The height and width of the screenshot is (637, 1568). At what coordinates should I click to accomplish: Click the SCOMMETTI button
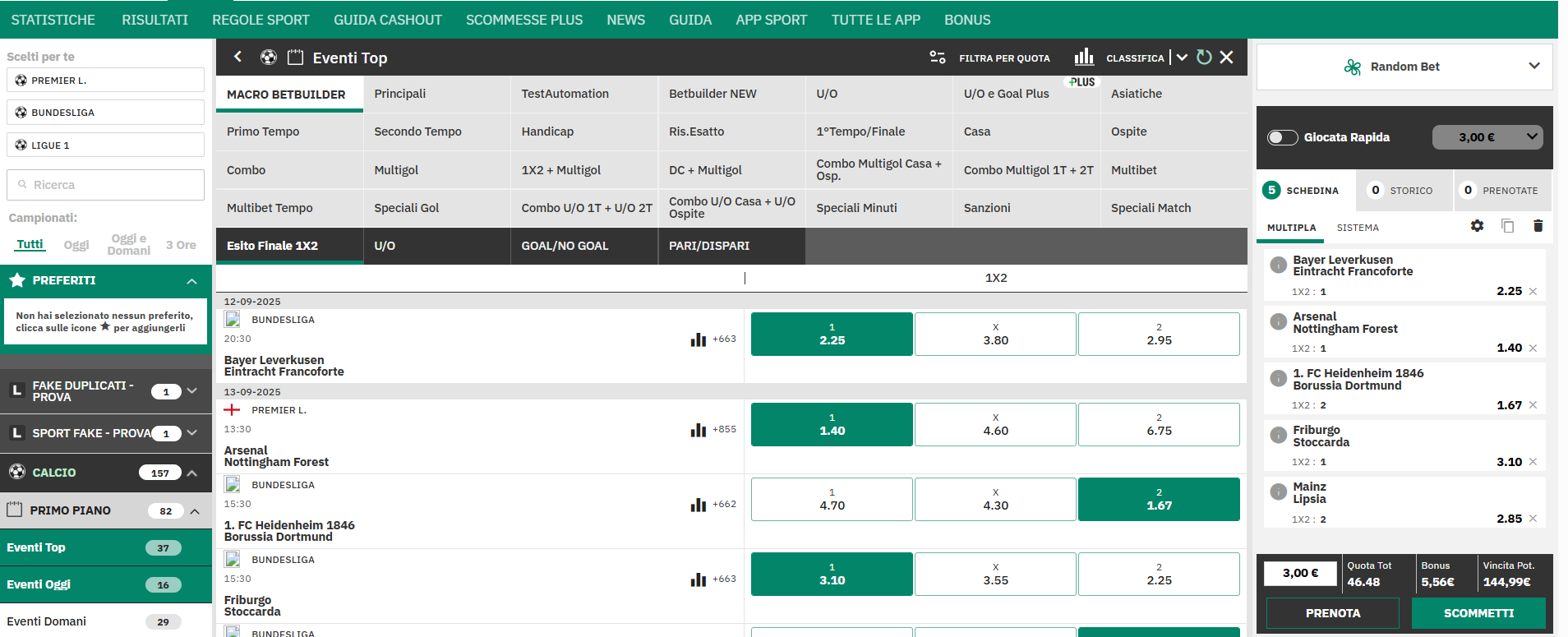pos(1478,613)
